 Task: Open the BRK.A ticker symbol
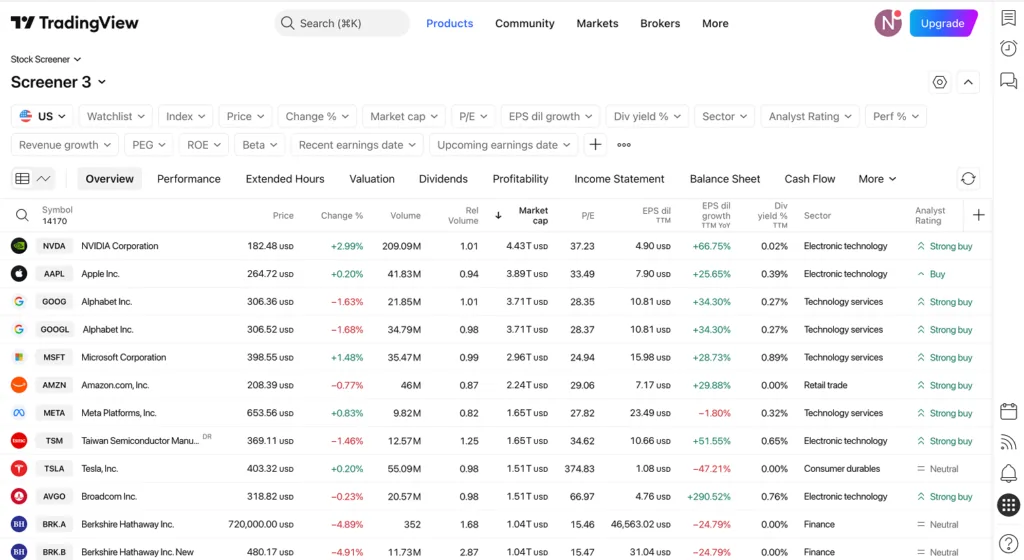tap(54, 524)
